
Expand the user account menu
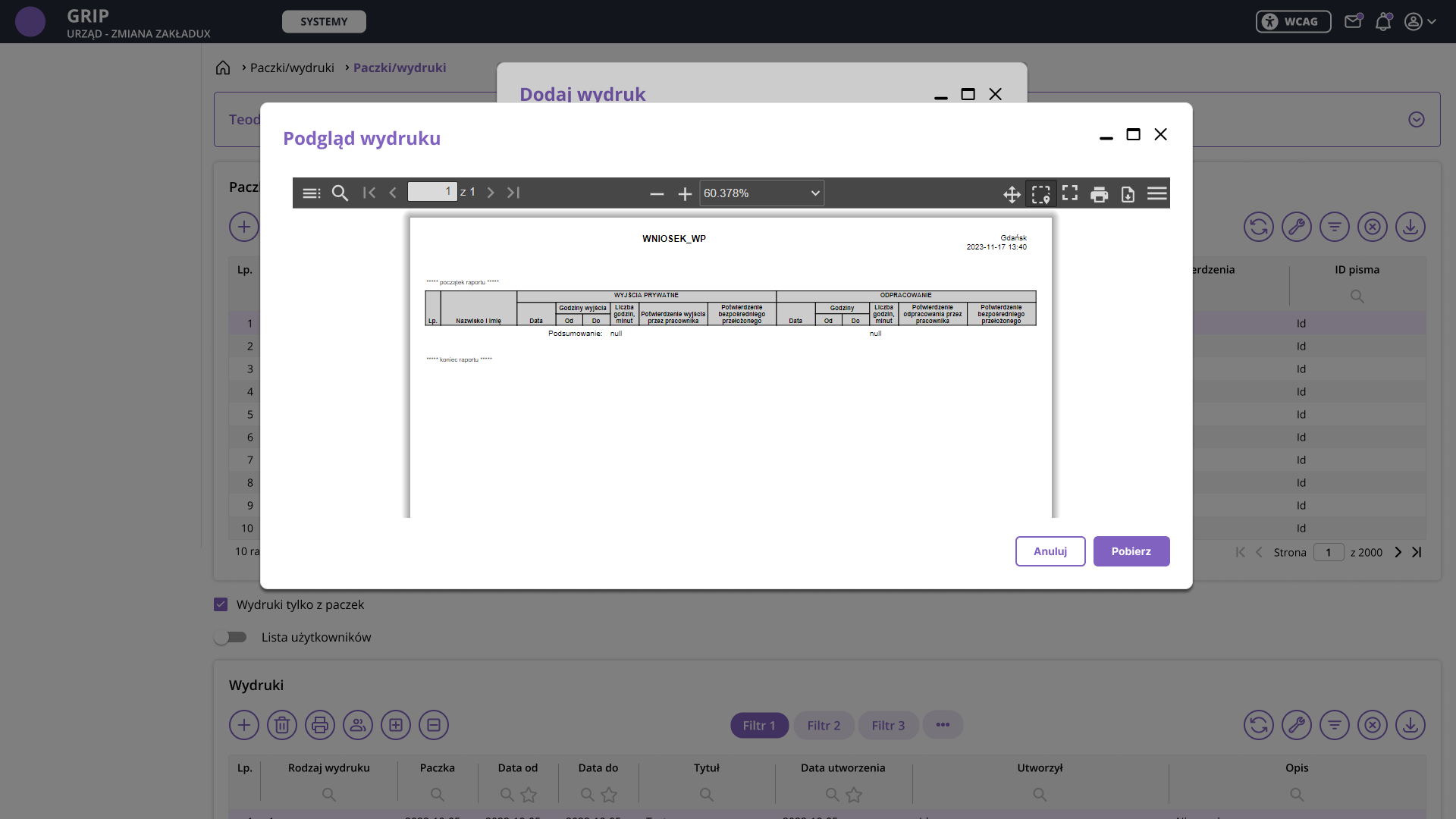[1420, 22]
